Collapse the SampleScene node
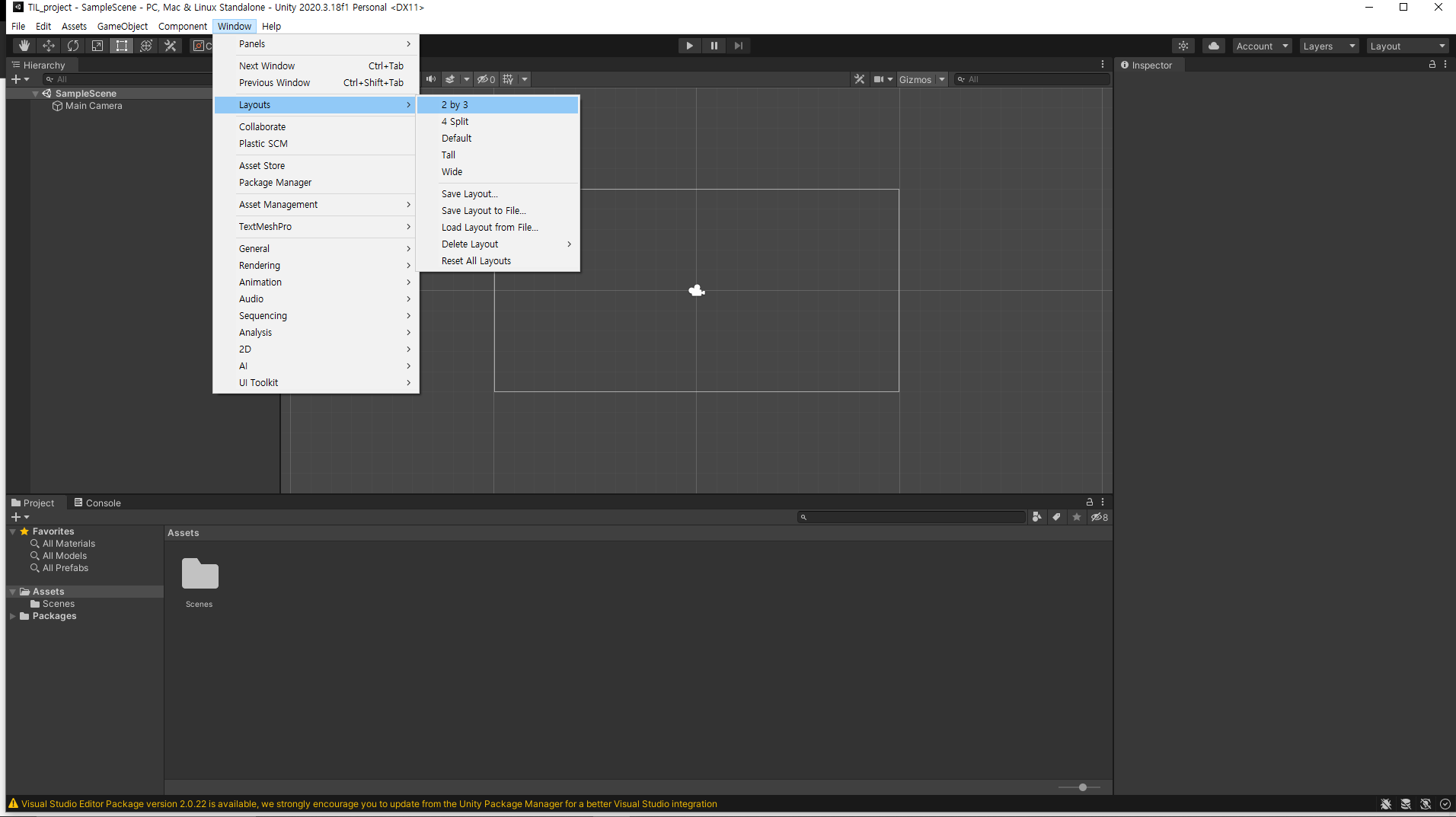The width and height of the screenshot is (1456, 817). [35, 94]
